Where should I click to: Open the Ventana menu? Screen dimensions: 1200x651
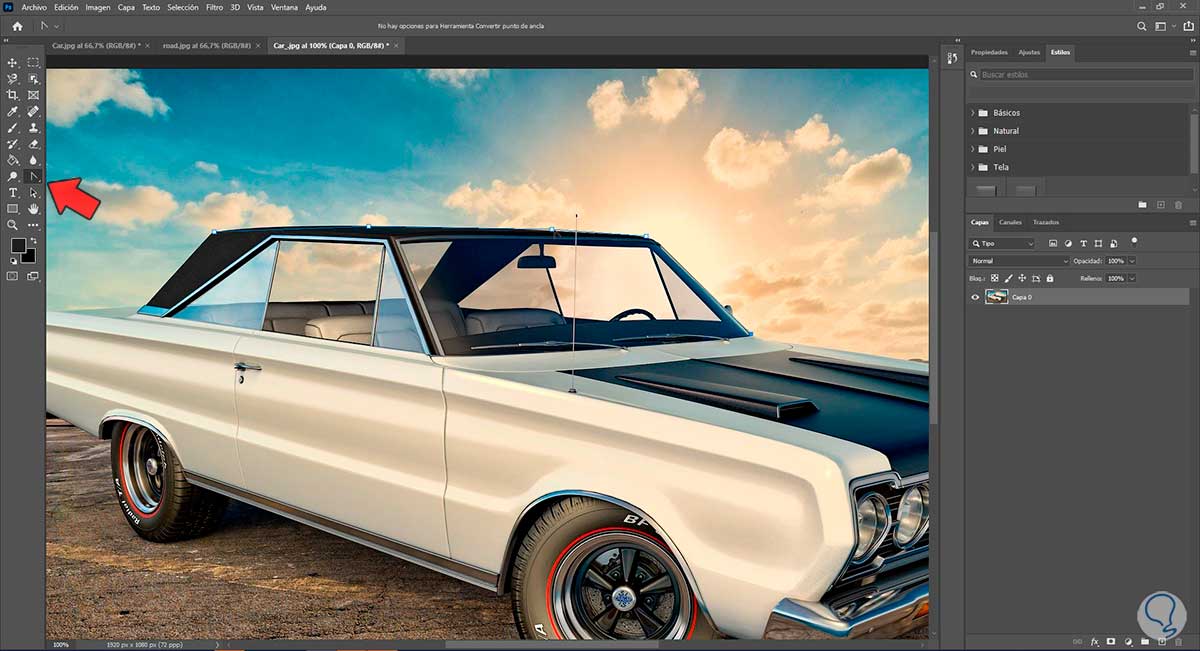[x=284, y=7]
